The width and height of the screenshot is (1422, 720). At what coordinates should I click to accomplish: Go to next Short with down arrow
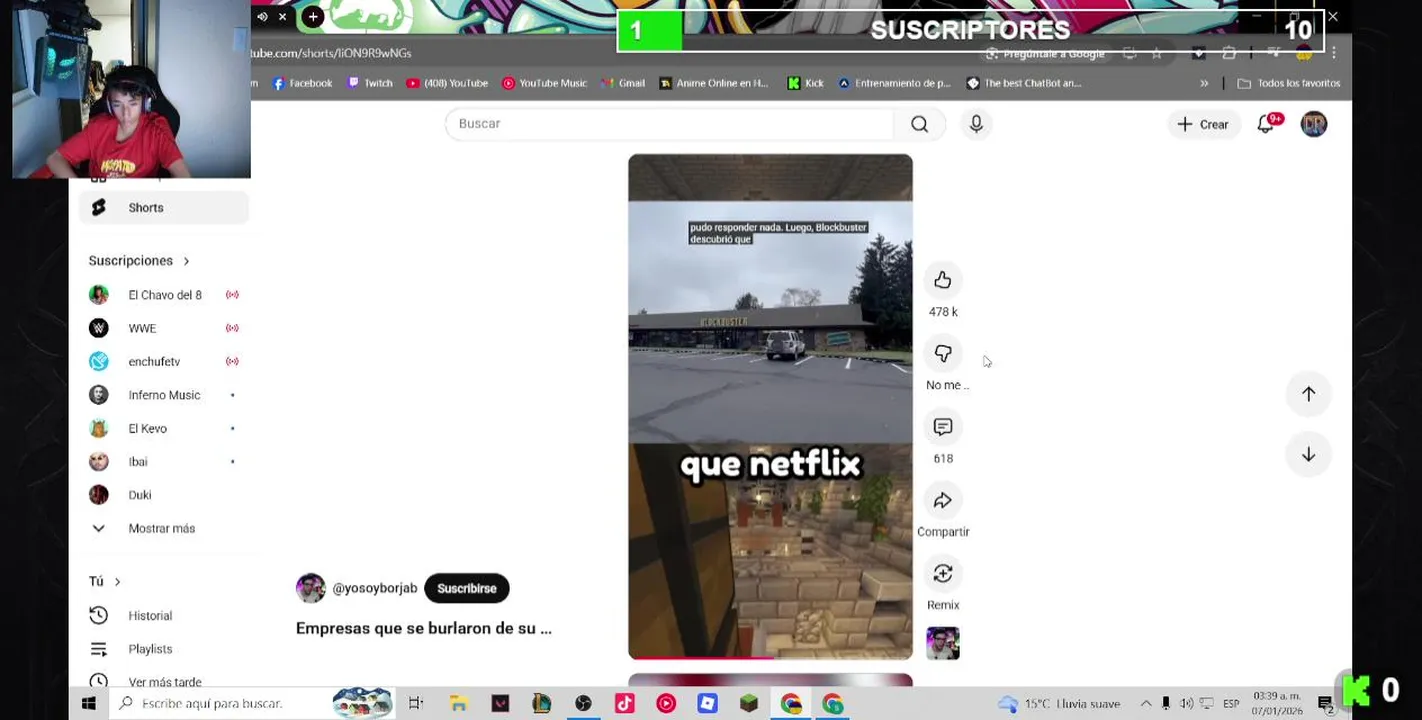click(x=1308, y=454)
